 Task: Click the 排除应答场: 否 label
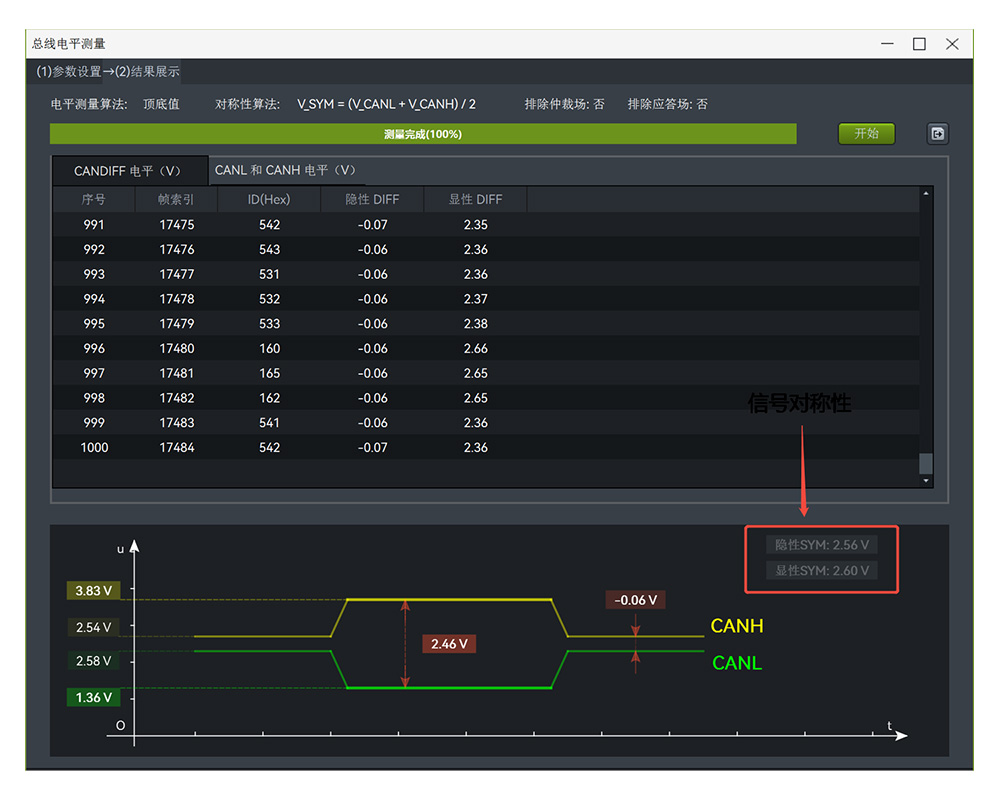click(667, 104)
